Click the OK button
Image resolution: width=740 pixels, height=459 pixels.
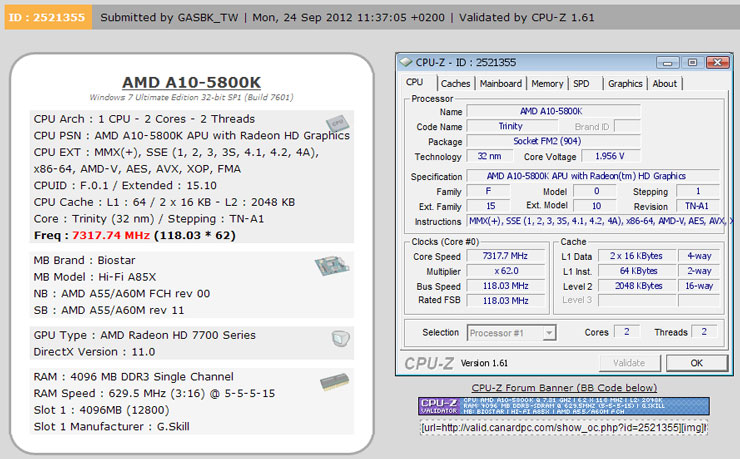pos(697,363)
